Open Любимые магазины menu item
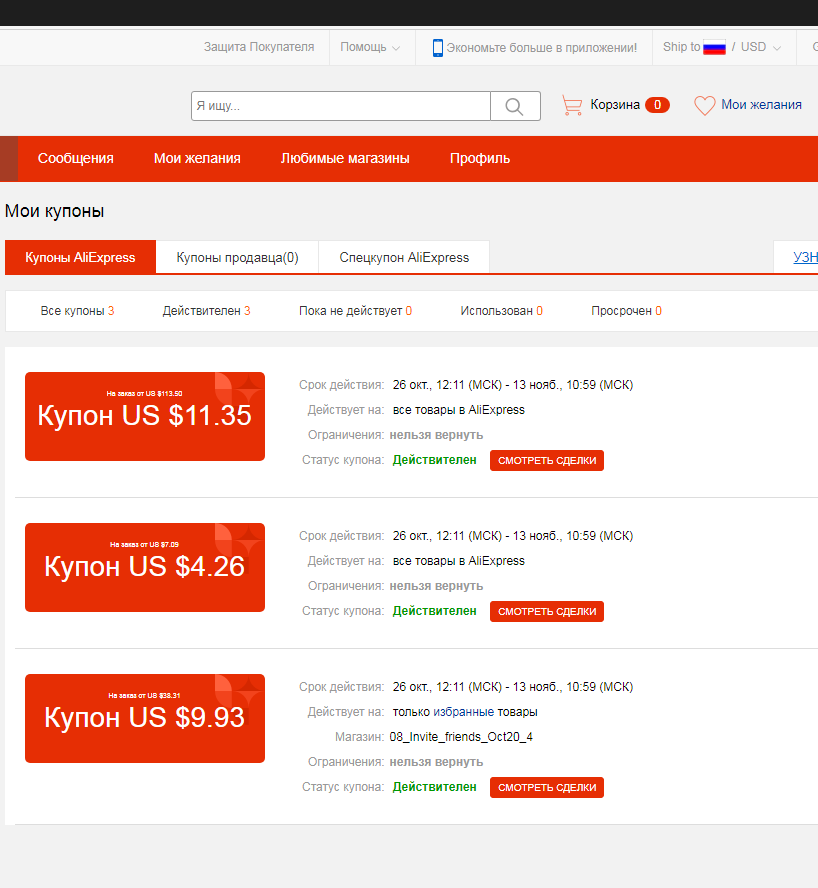Viewport: 818px width, 888px height. point(345,159)
